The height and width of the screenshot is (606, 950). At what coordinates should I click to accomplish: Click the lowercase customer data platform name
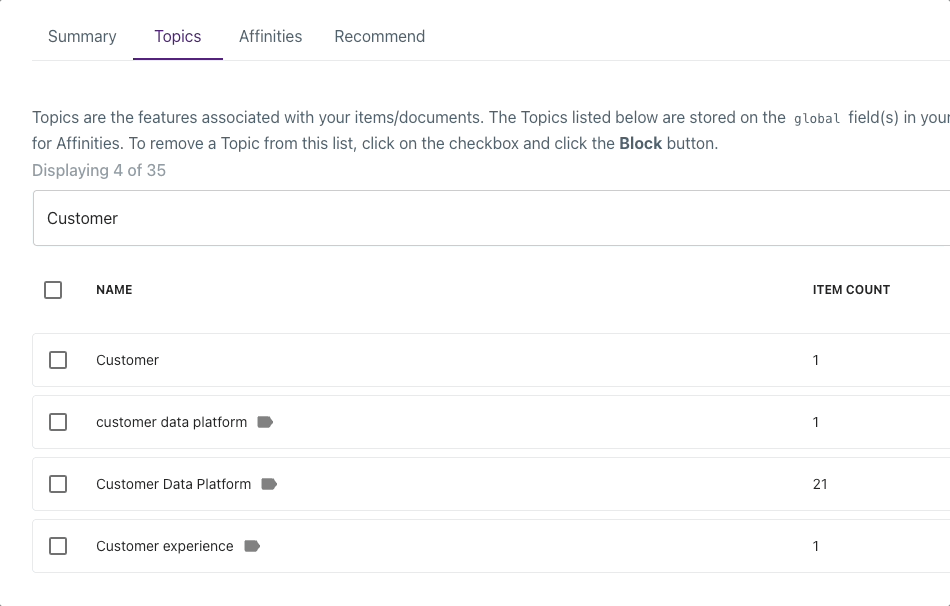pos(171,422)
